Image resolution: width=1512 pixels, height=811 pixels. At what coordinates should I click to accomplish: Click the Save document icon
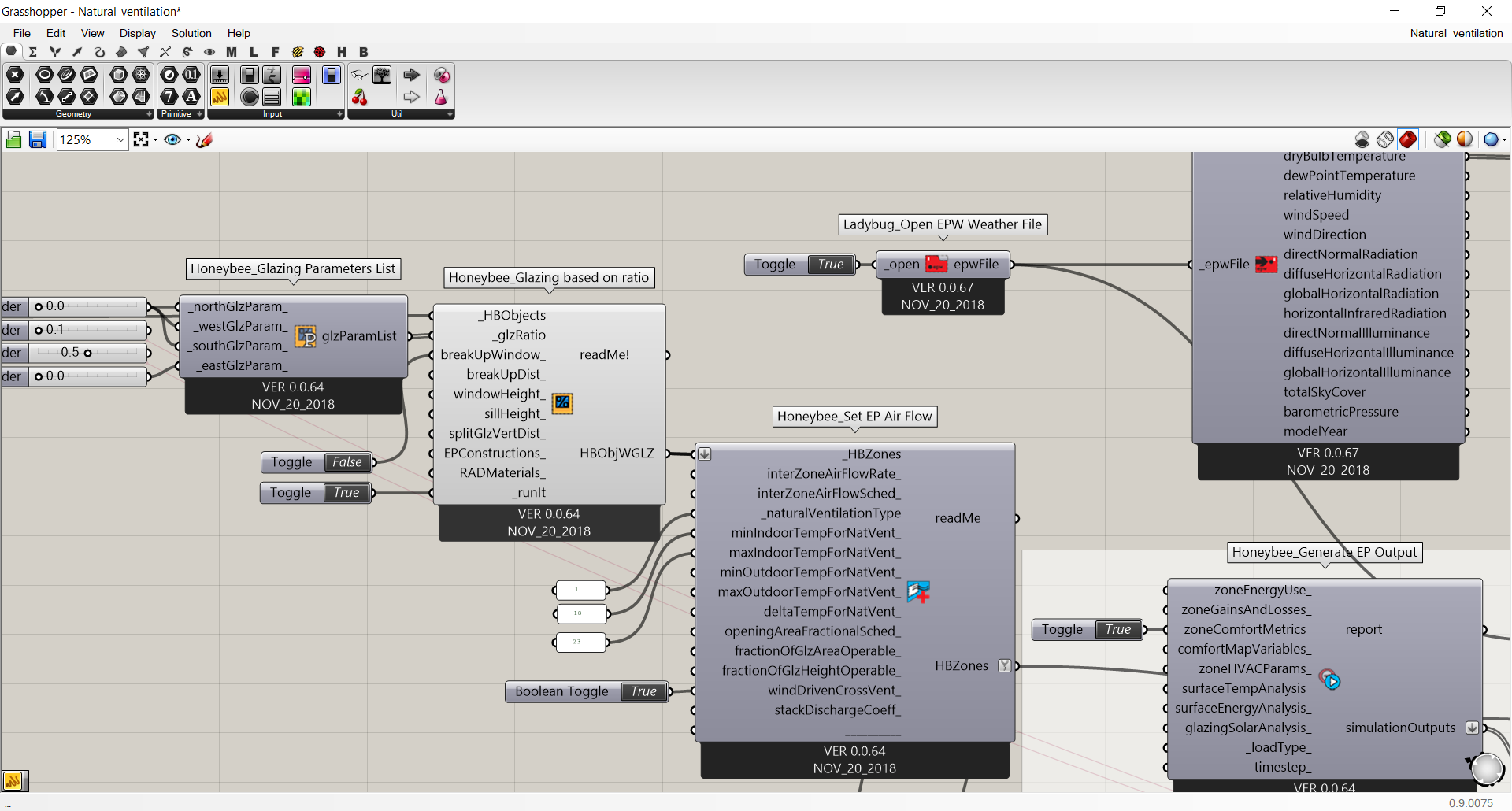37,139
